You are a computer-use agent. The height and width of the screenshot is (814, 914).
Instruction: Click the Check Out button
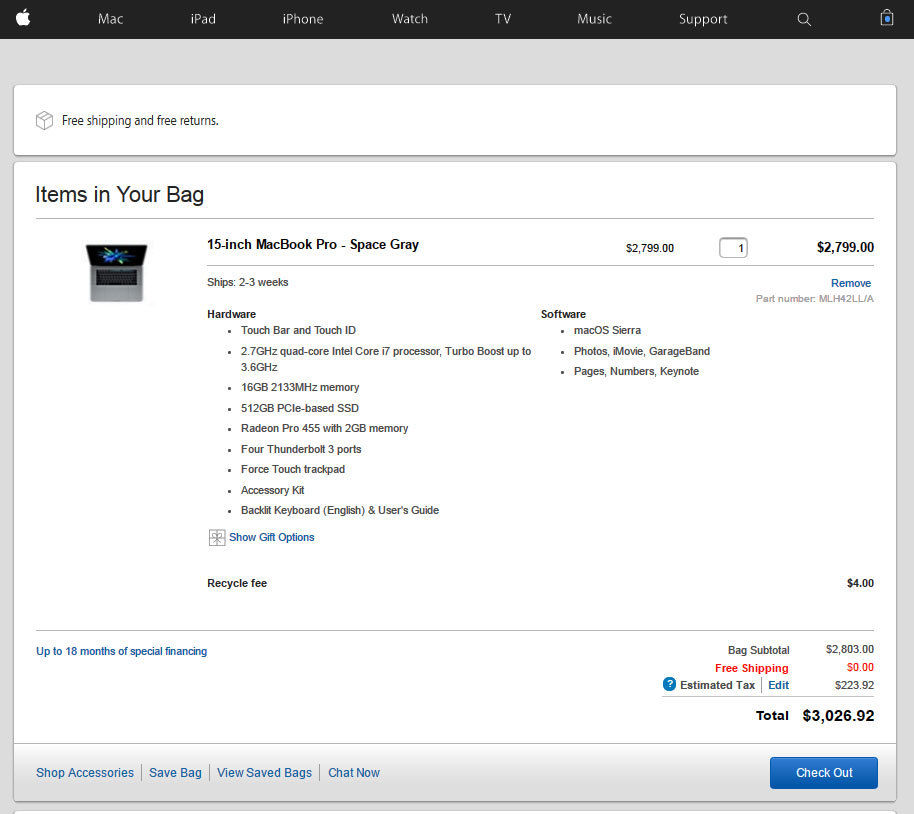pyautogui.click(x=824, y=773)
